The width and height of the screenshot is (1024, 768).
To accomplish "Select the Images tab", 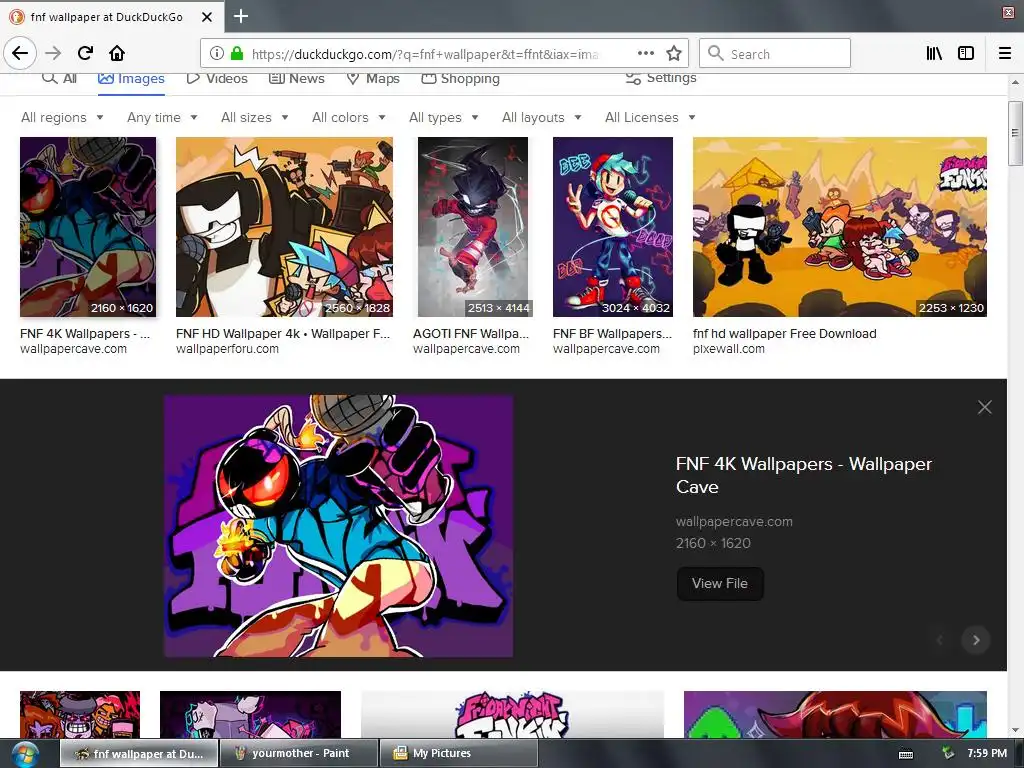I will coord(131,78).
